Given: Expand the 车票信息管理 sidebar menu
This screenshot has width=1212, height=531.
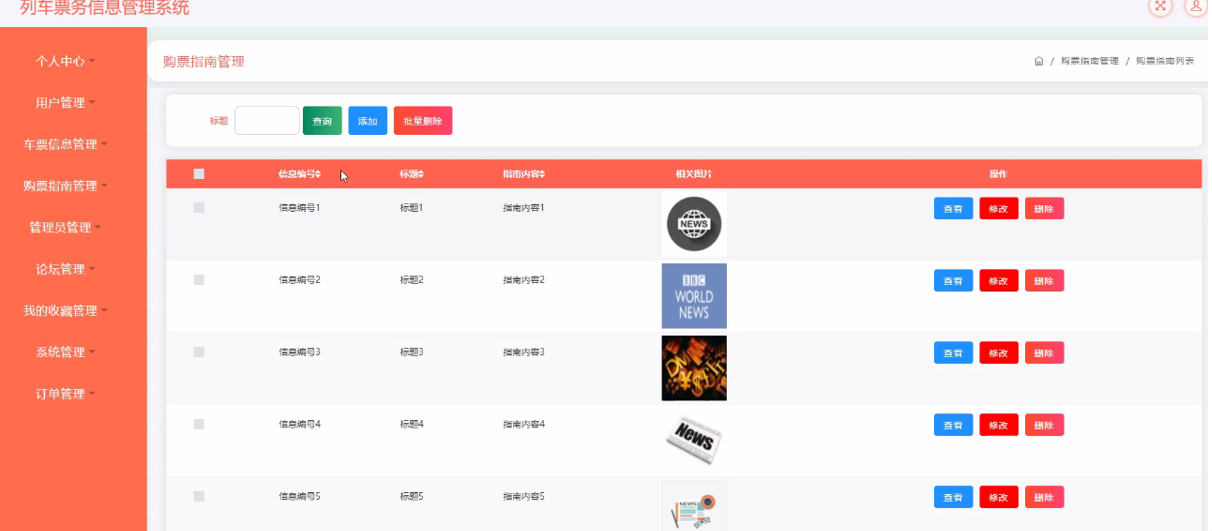Looking at the screenshot, I should [65, 144].
